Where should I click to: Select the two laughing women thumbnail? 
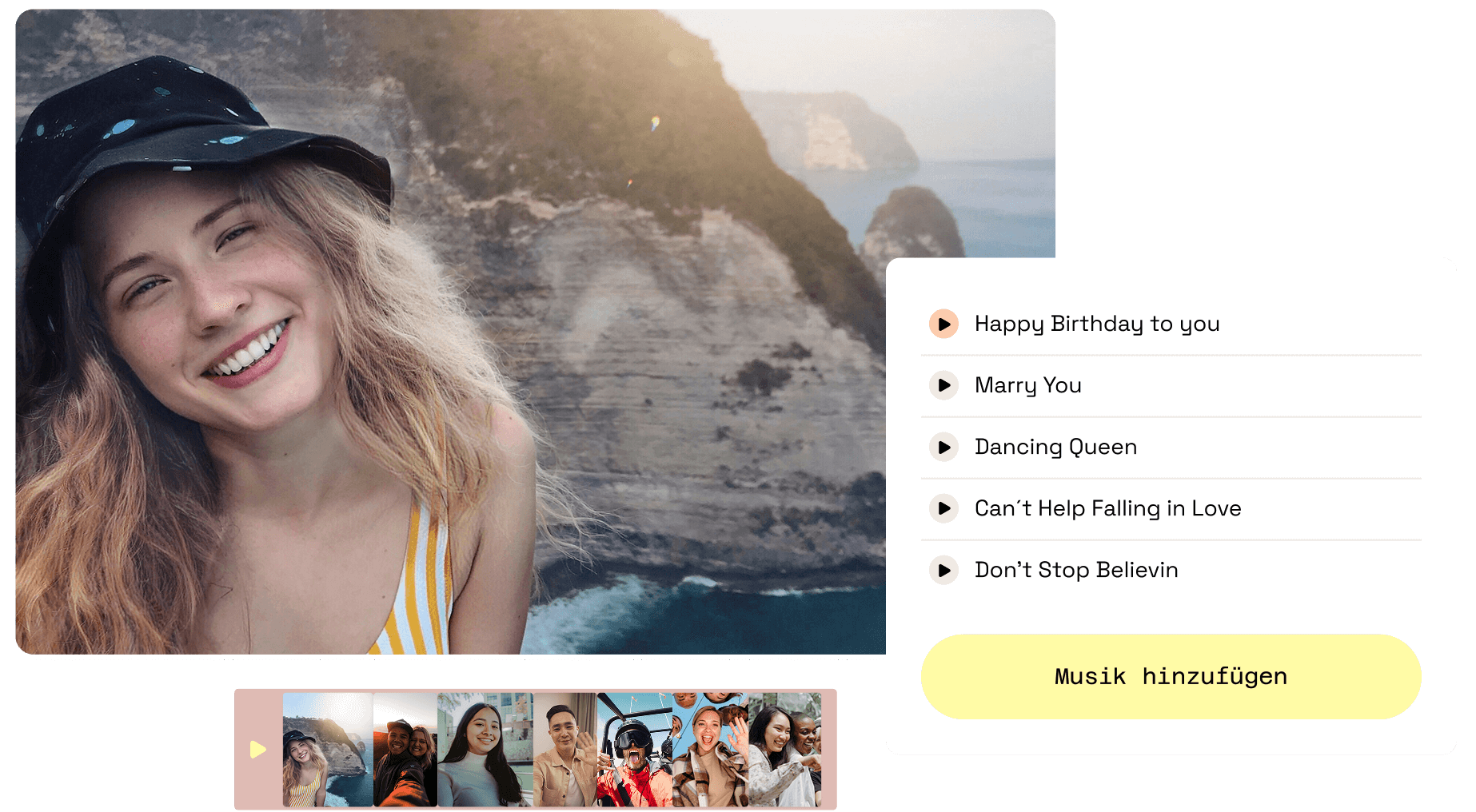tap(784, 750)
